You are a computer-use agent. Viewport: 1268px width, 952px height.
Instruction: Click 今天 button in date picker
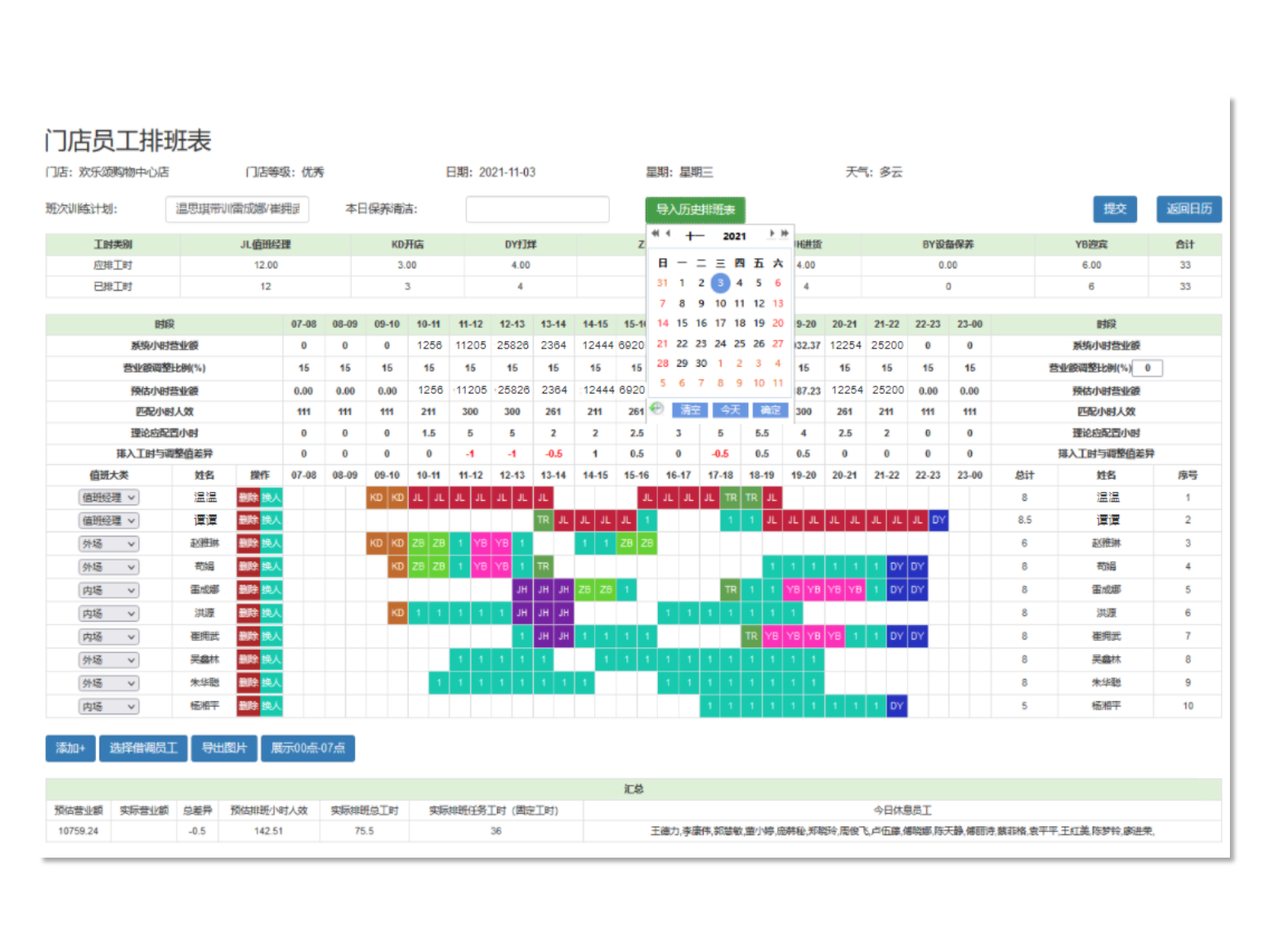point(730,410)
